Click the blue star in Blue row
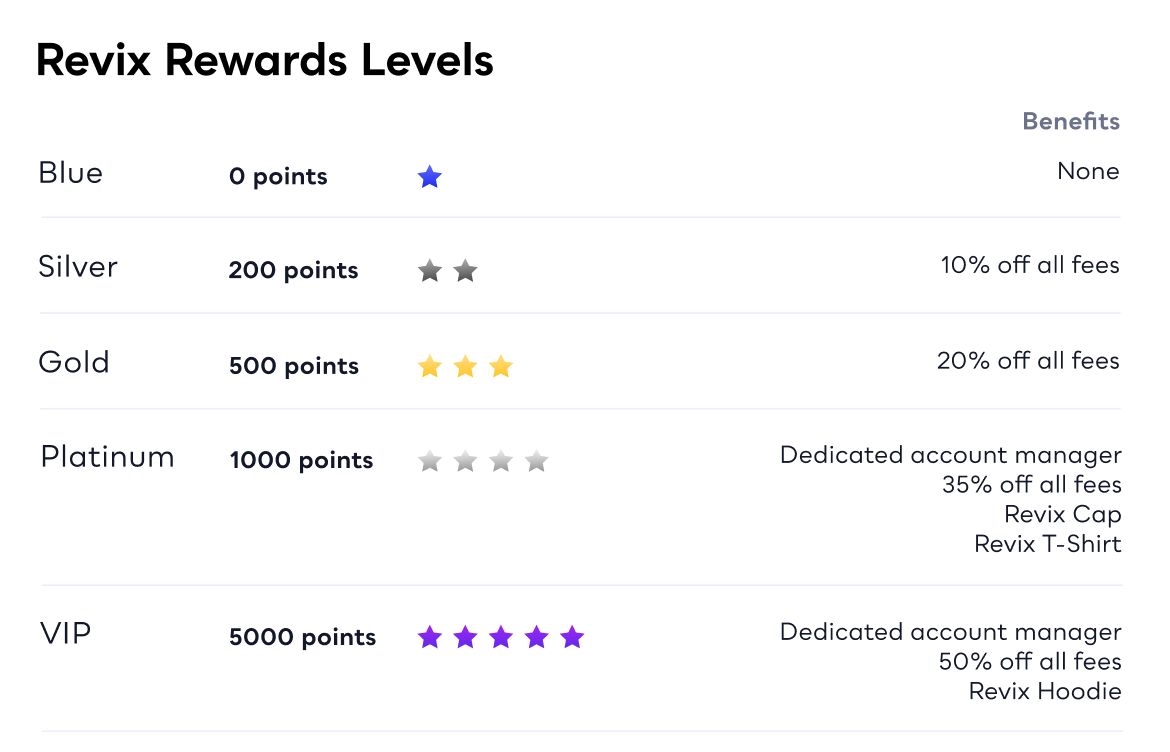 coord(429,177)
